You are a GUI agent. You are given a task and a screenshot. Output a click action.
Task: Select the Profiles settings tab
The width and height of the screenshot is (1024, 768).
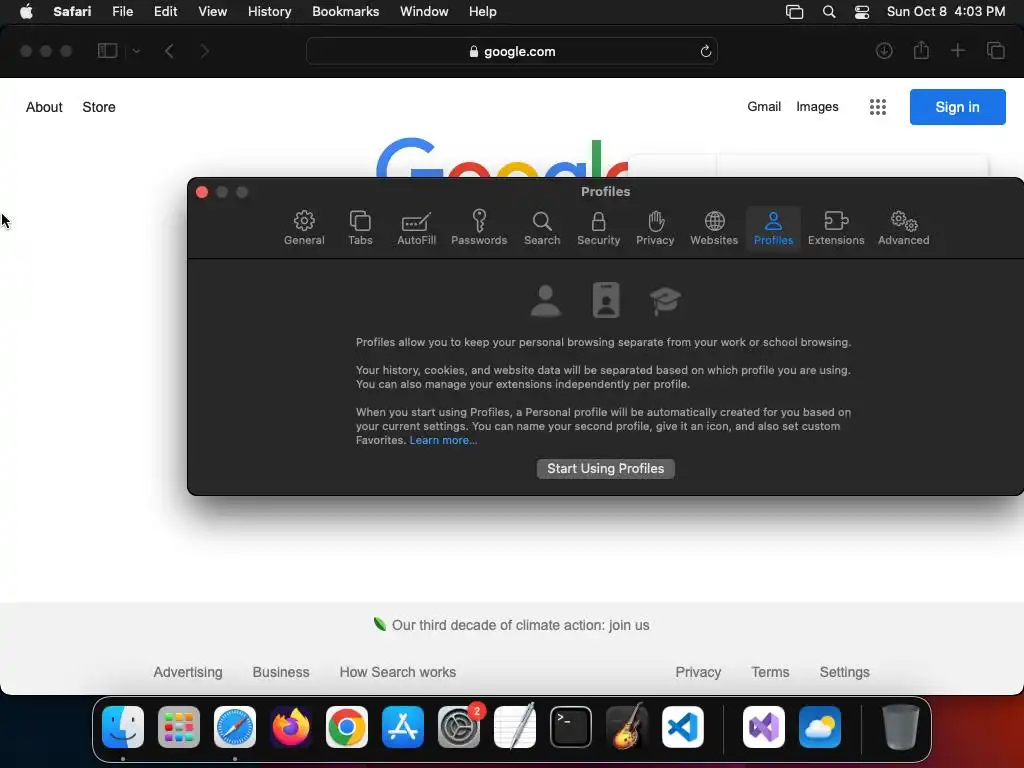(x=773, y=228)
